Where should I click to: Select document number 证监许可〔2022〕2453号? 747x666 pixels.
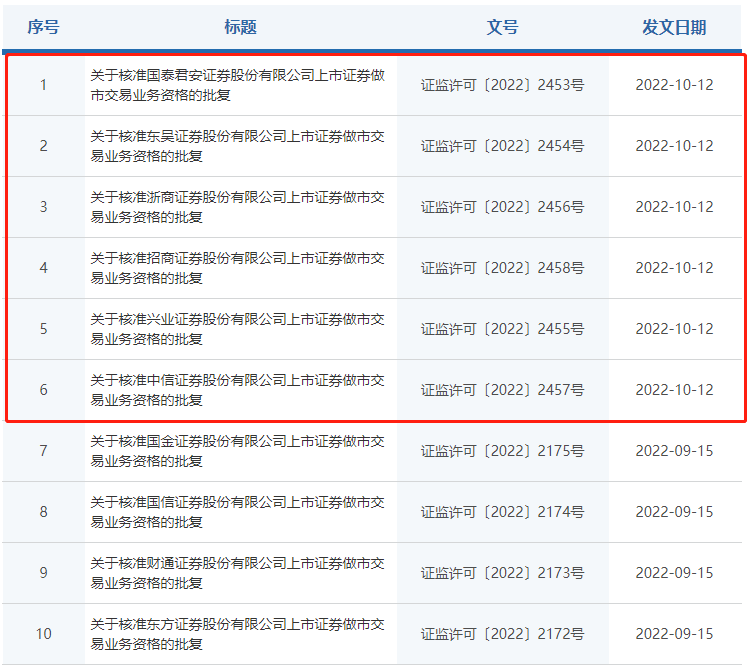point(503,85)
